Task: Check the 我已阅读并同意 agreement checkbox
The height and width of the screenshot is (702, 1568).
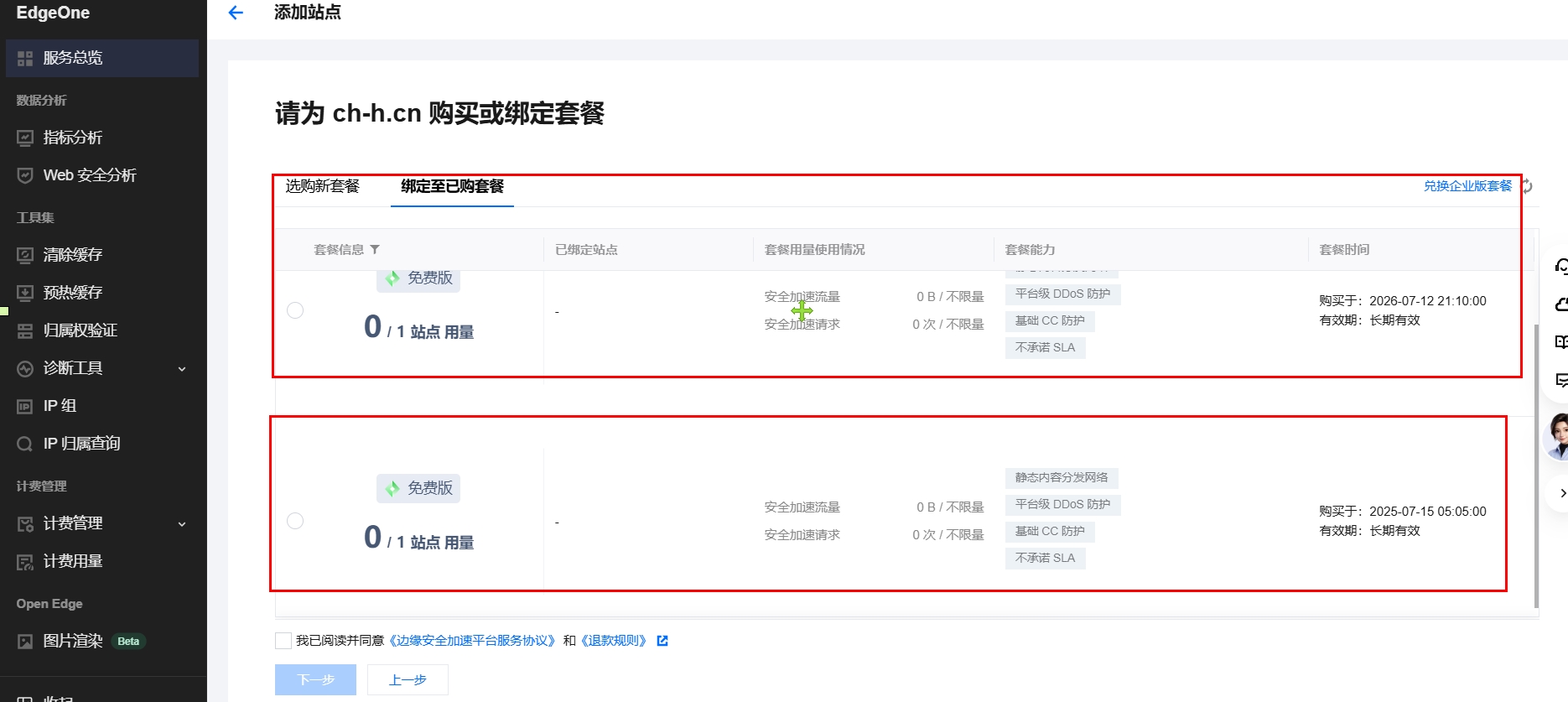Action: (283, 641)
